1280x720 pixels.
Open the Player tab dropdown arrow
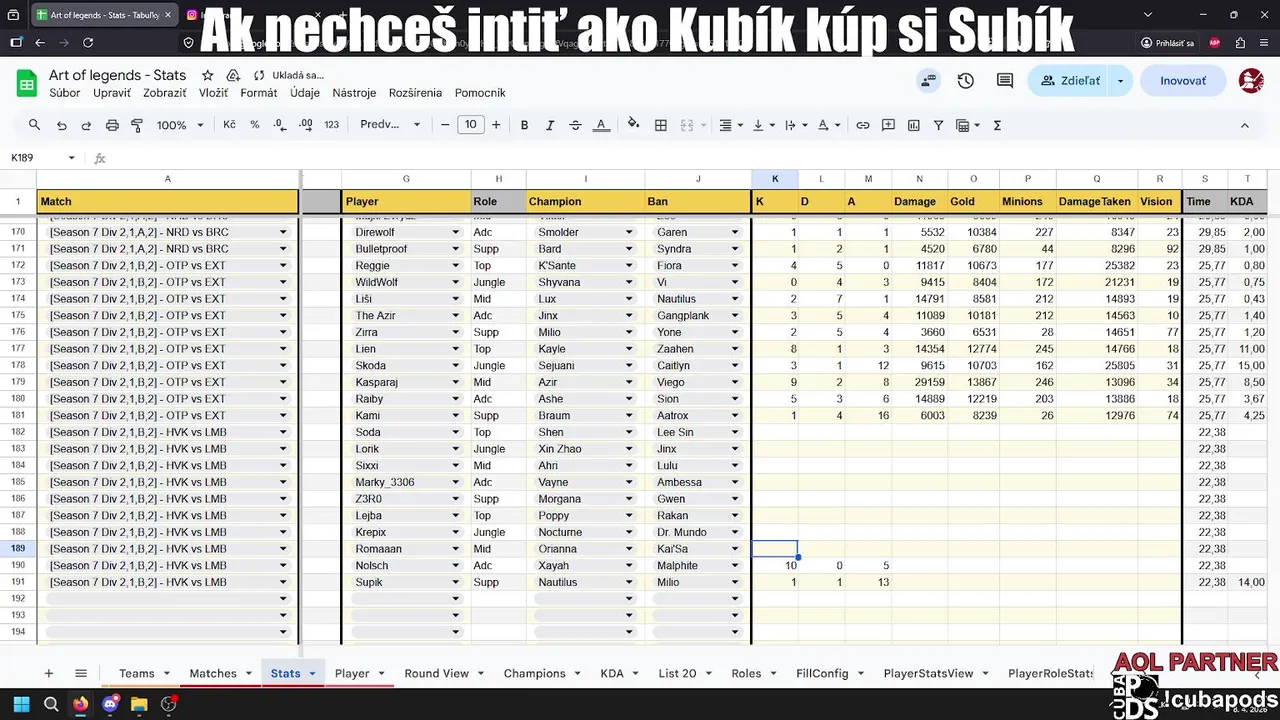(x=381, y=674)
